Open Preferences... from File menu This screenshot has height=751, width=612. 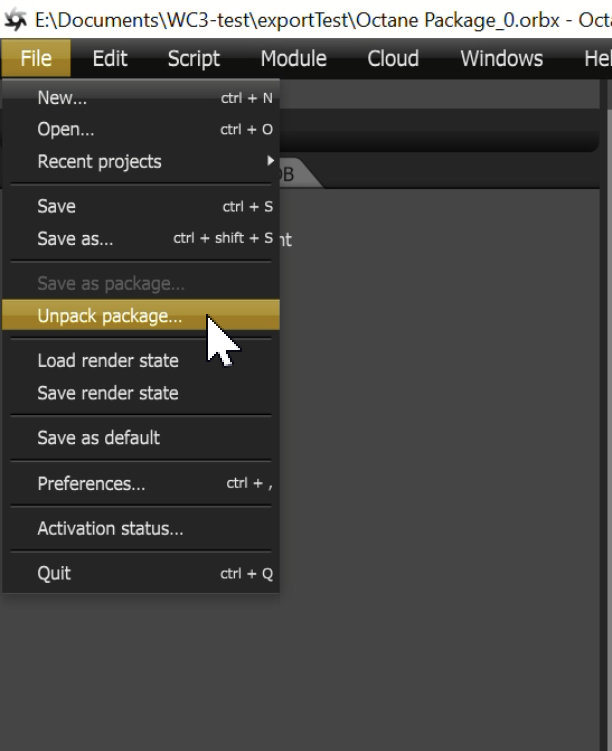click(x=91, y=484)
